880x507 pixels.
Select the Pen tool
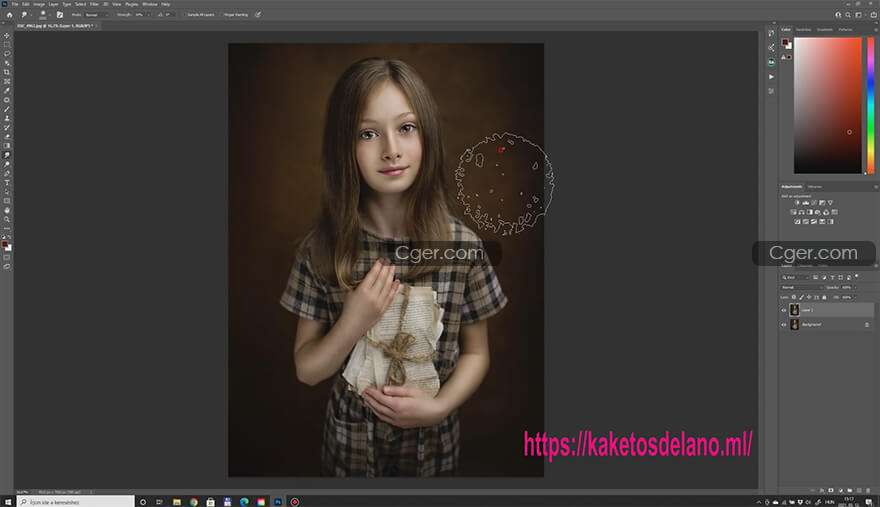[7, 173]
